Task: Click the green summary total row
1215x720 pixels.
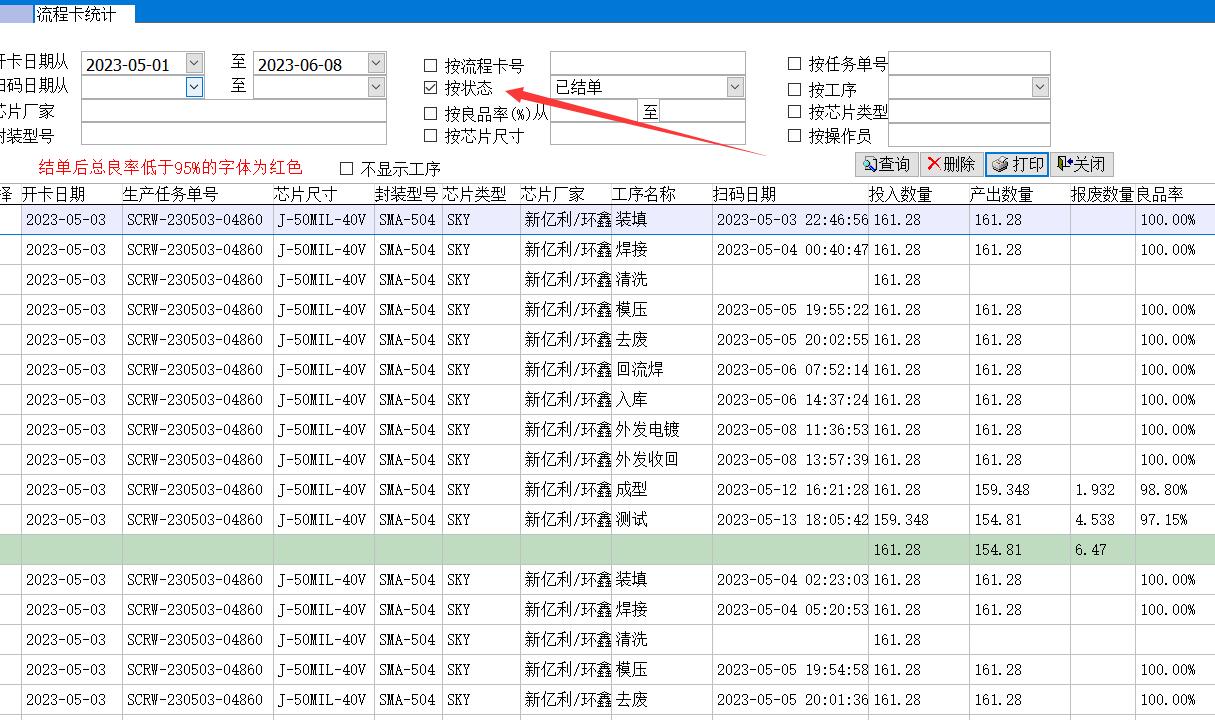Action: [600, 550]
